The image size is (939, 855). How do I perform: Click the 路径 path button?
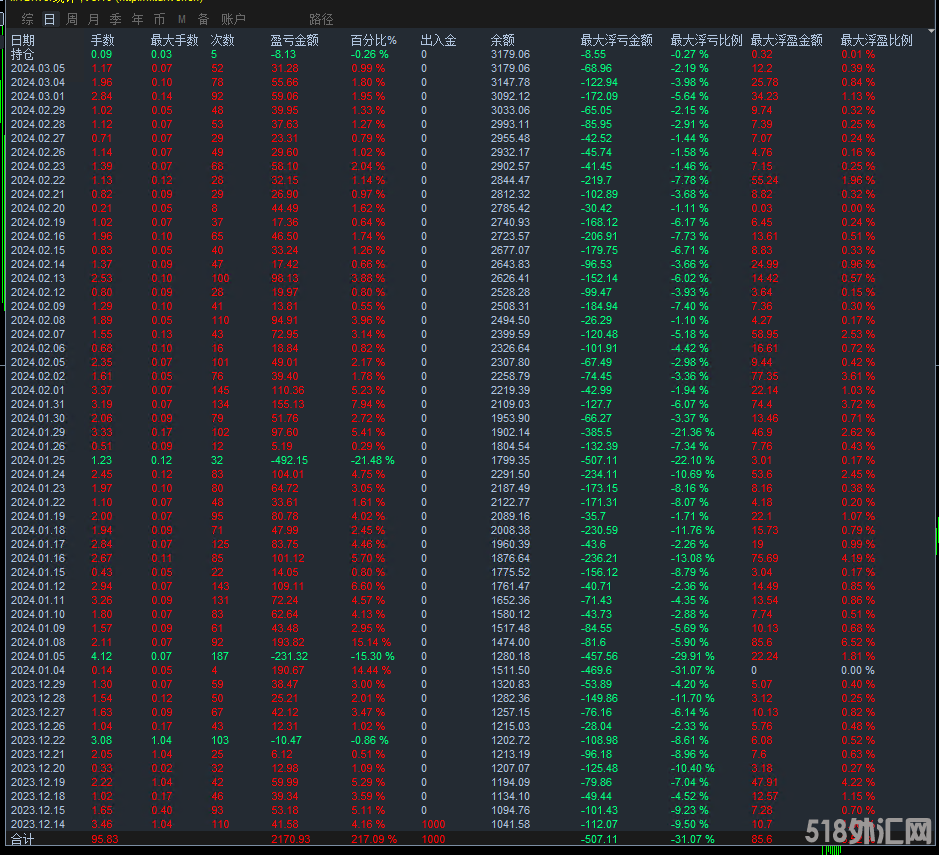click(x=321, y=19)
